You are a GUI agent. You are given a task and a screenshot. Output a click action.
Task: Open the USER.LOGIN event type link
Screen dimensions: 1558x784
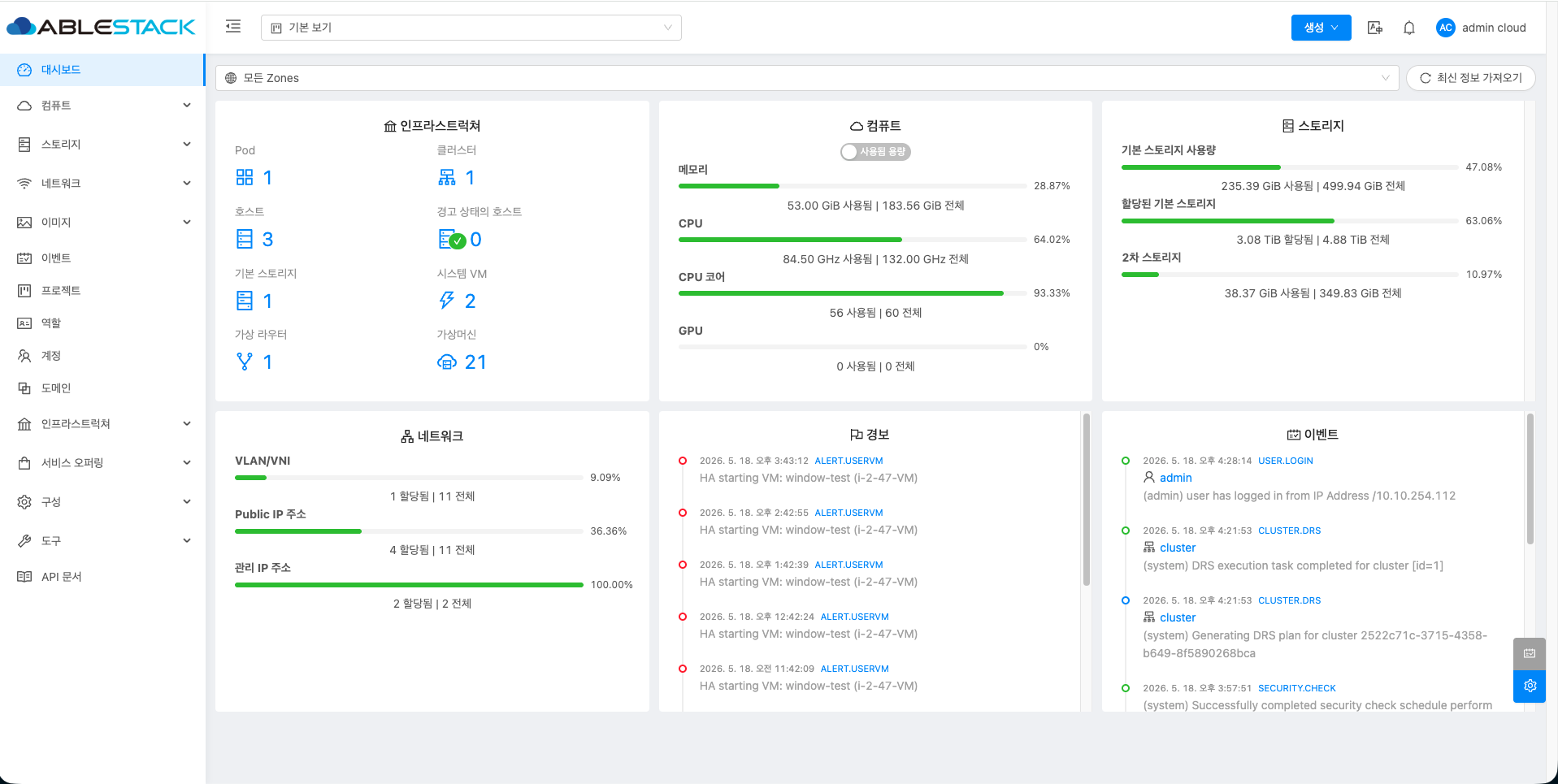click(x=1286, y=461)
